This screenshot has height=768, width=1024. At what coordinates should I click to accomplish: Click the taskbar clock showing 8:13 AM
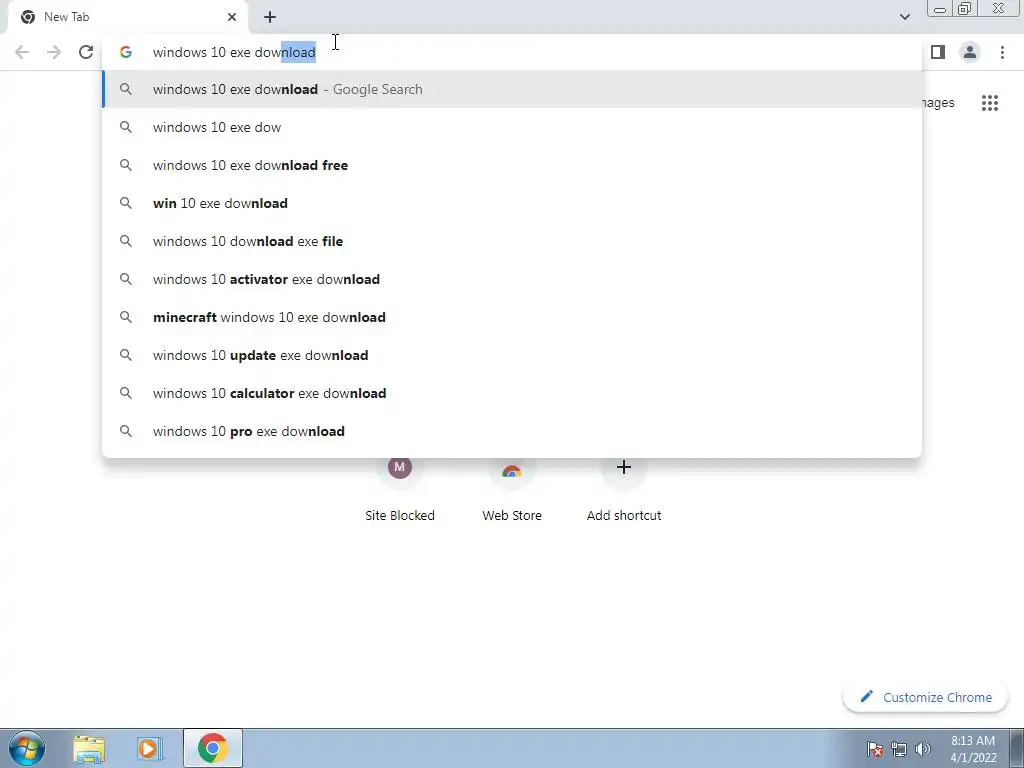(973, 749)
